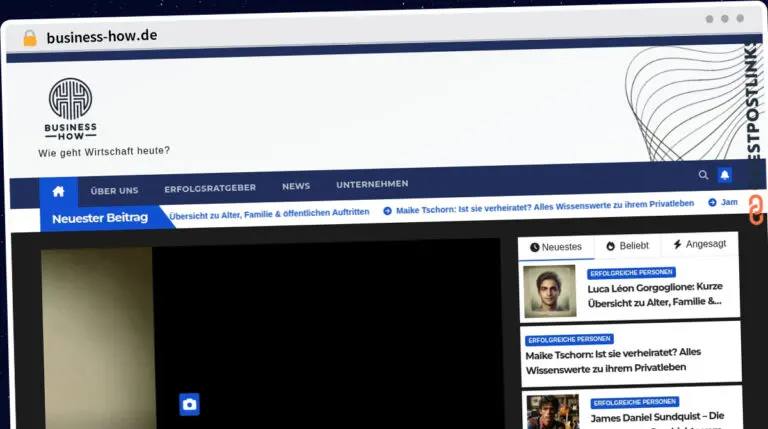Go to the NEWS menu item
768x429 pixels.
click(x=296, y=186)
